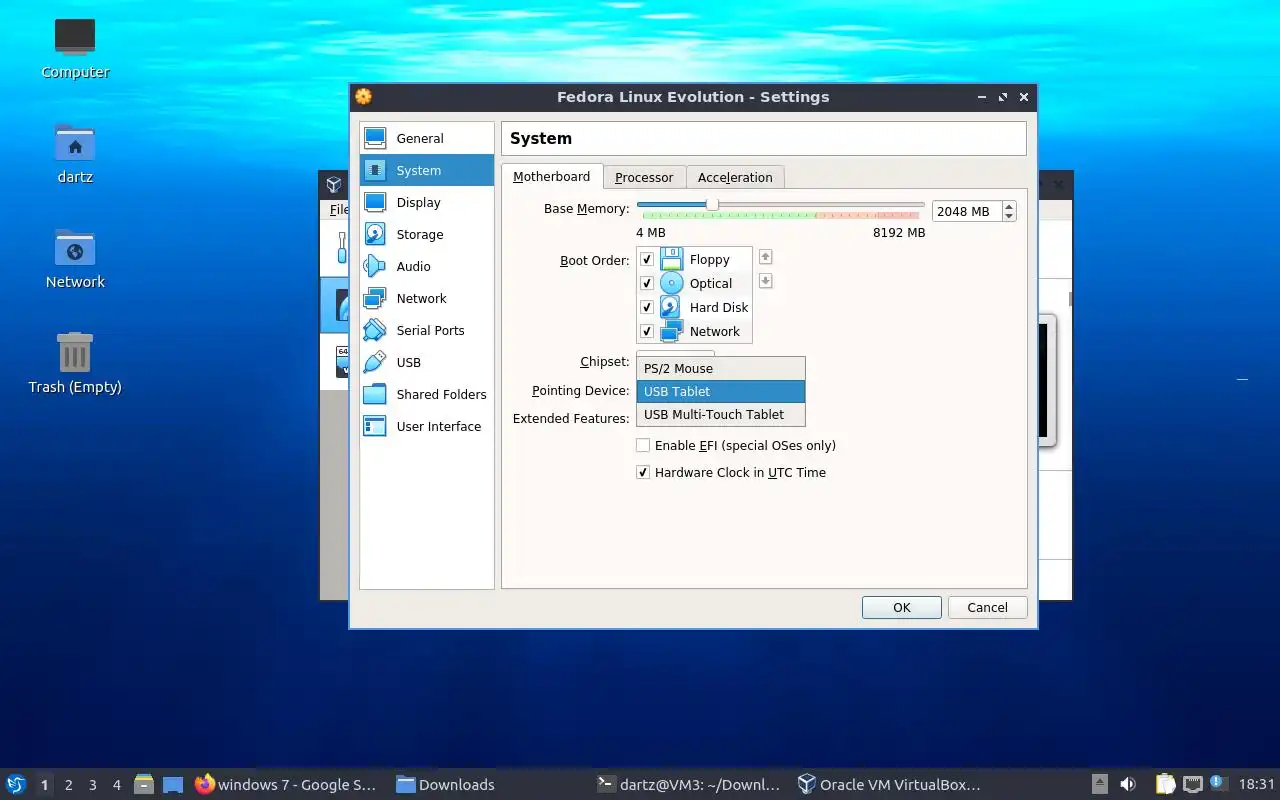1280x800 pixels.
Task: Toggle Hard Disk boot device checkbox
Action: click(647, 307)
